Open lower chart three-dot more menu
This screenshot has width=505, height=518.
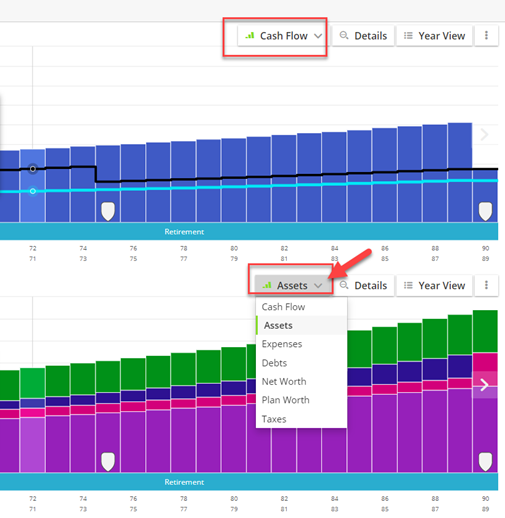486,285
